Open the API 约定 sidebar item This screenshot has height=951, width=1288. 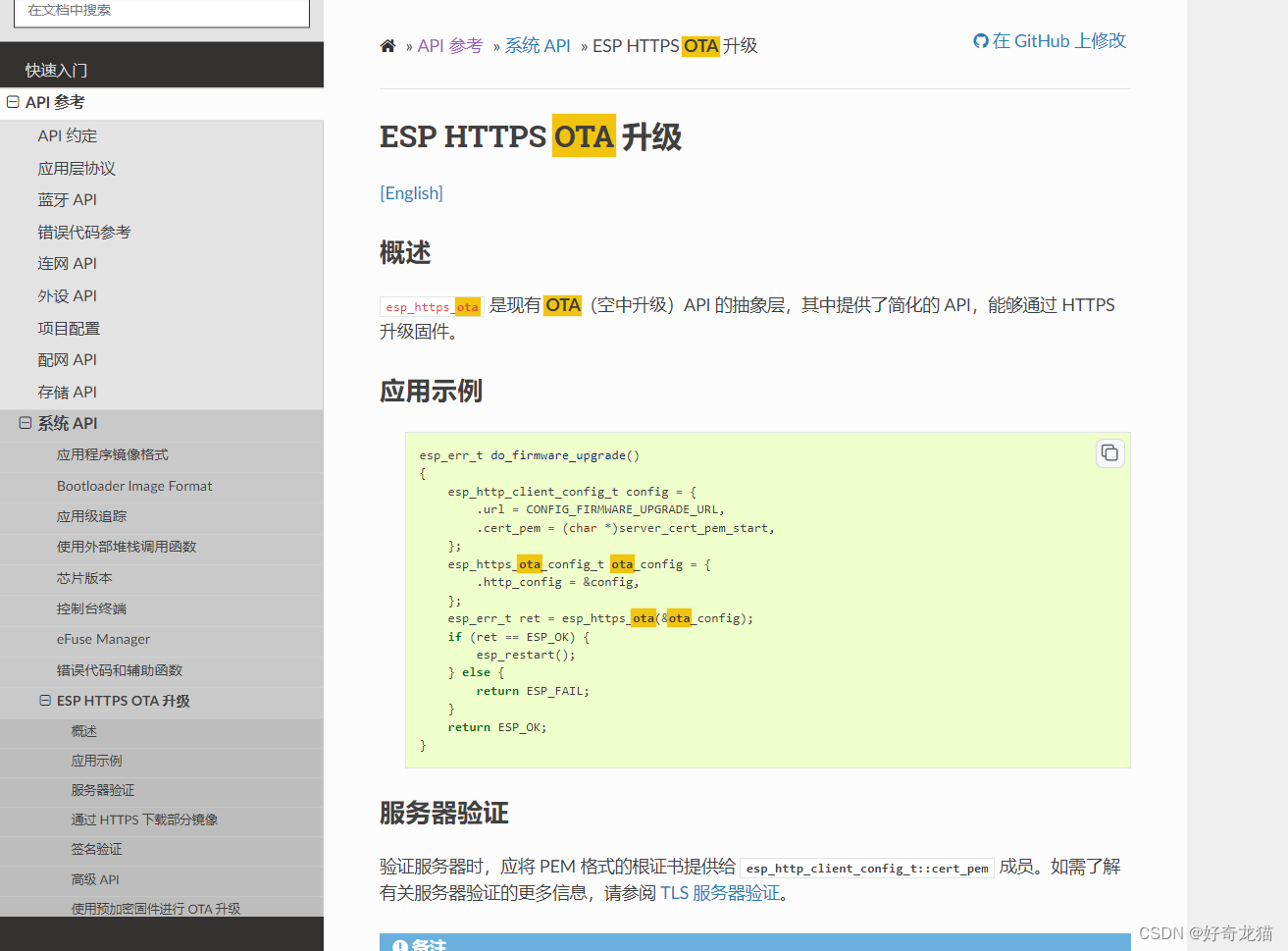click(x=68, y=135)
